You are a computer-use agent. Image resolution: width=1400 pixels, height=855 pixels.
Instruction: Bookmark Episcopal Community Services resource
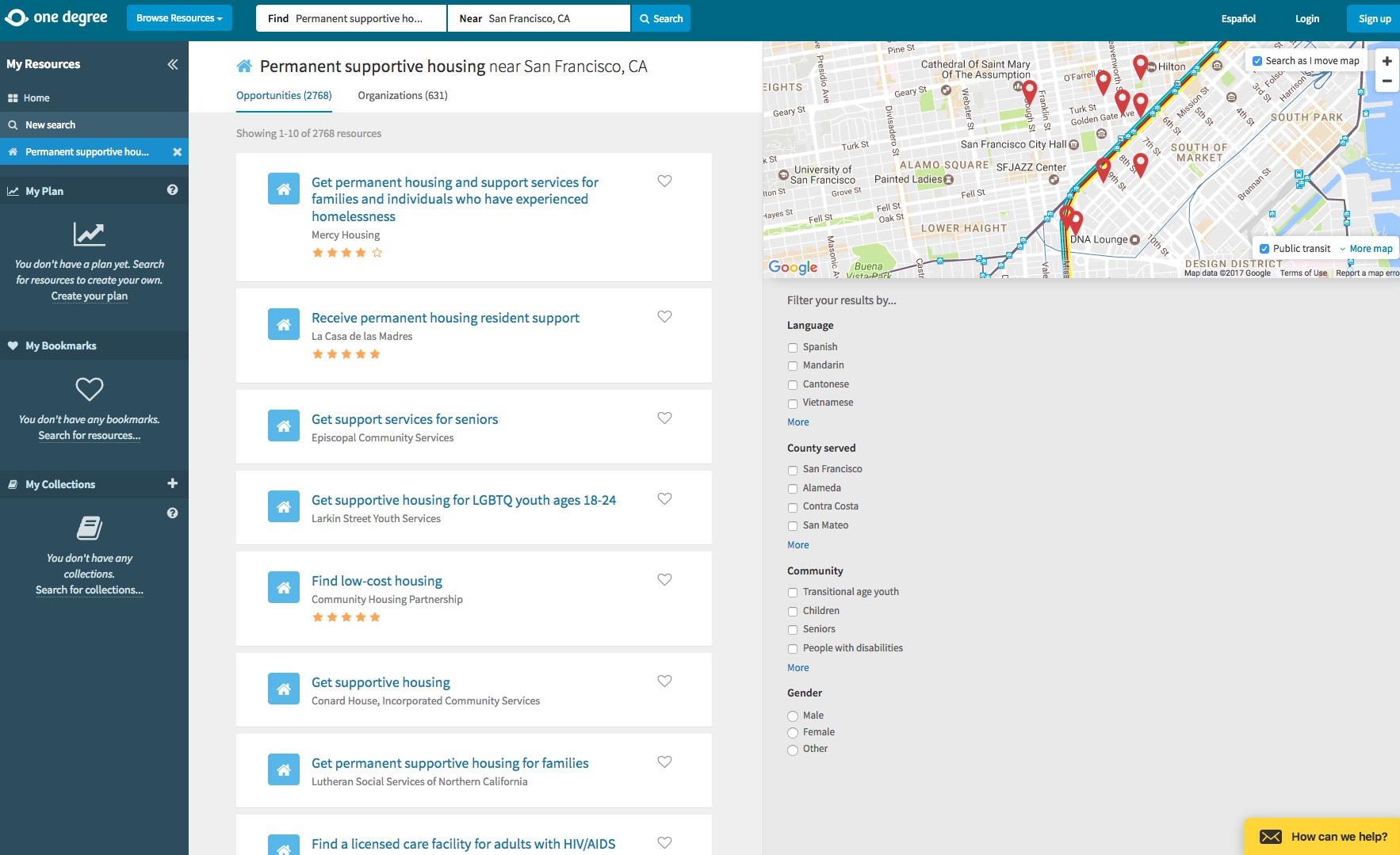click(664, 418)
